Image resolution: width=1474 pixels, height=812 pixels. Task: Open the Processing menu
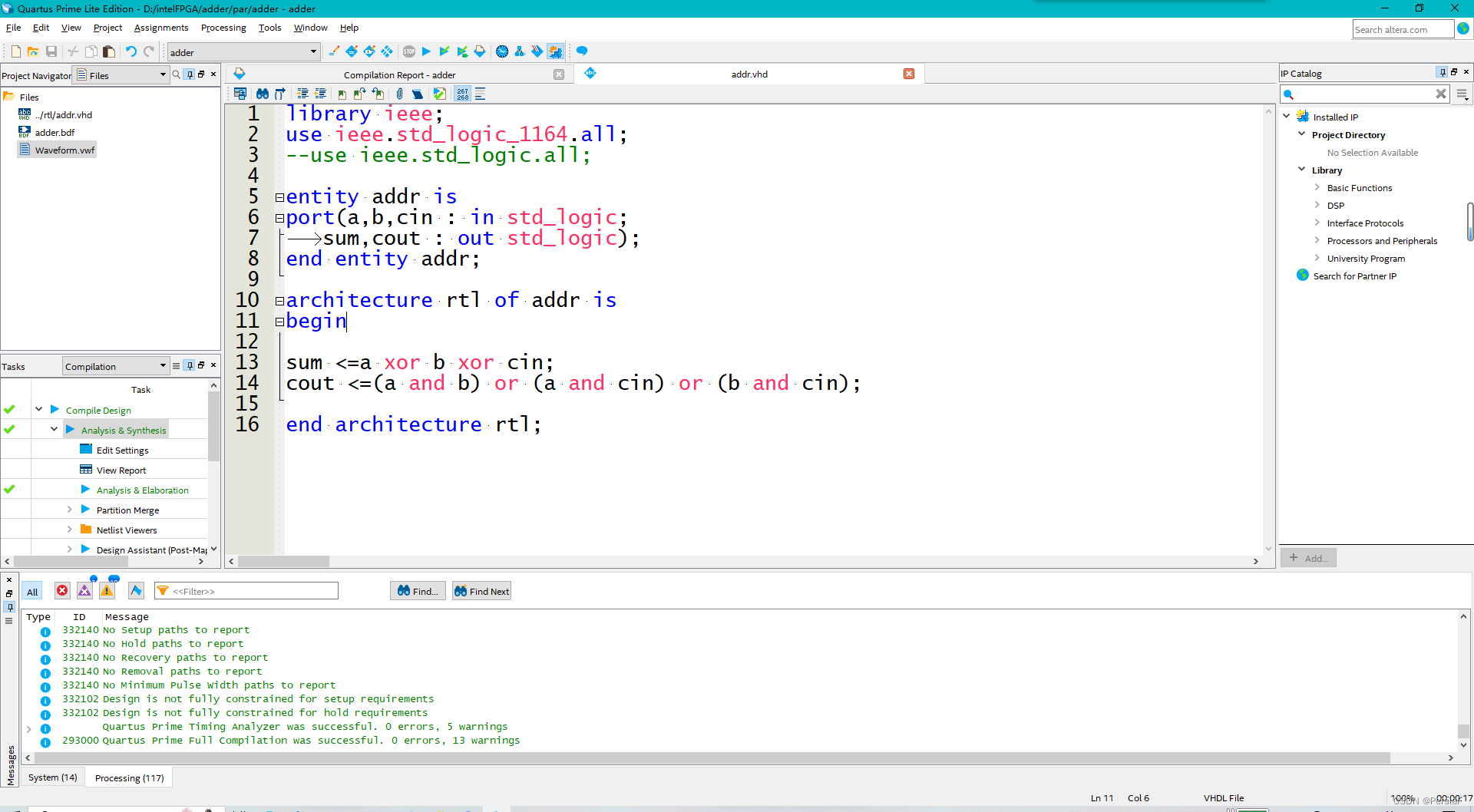pyautogui.click(x=223, y=28)
